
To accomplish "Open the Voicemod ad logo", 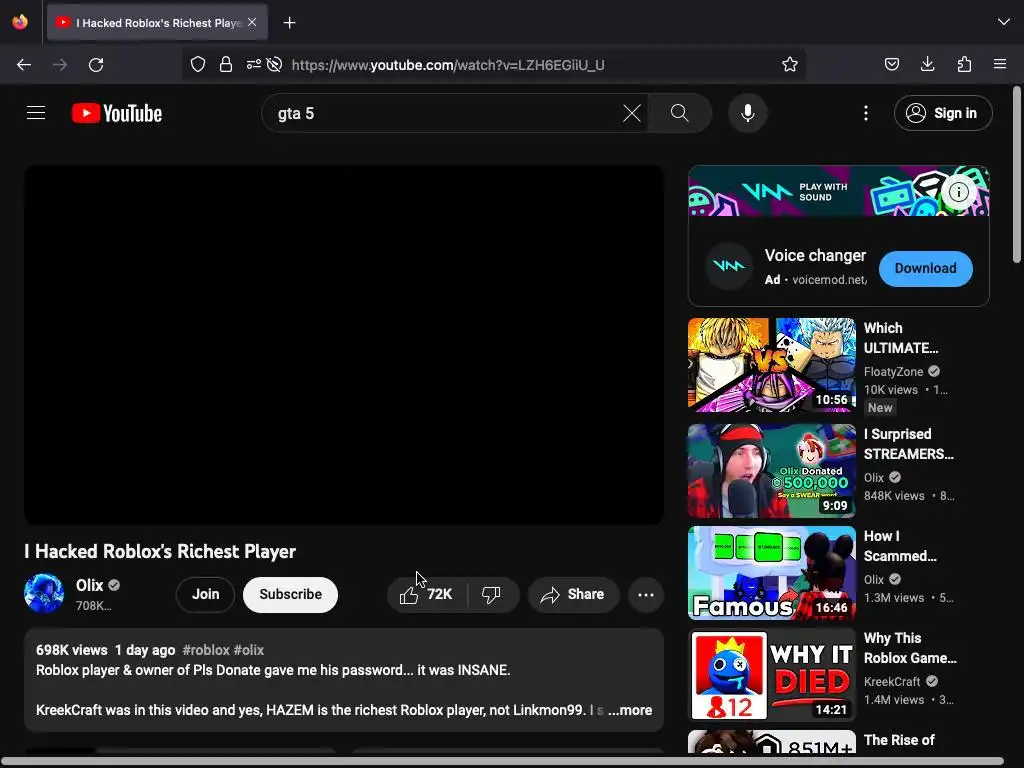I will tap(729, 266).
